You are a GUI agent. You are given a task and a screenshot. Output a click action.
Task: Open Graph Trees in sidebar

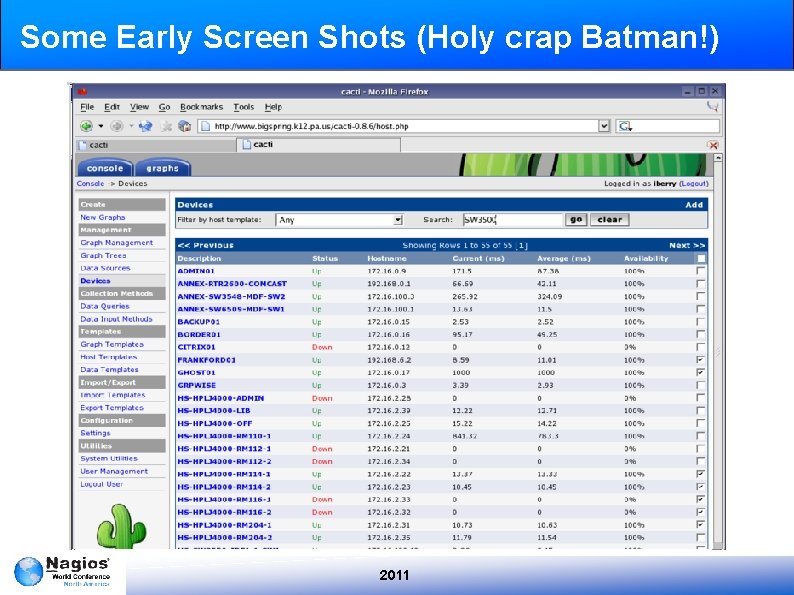(x=103, y=256)
